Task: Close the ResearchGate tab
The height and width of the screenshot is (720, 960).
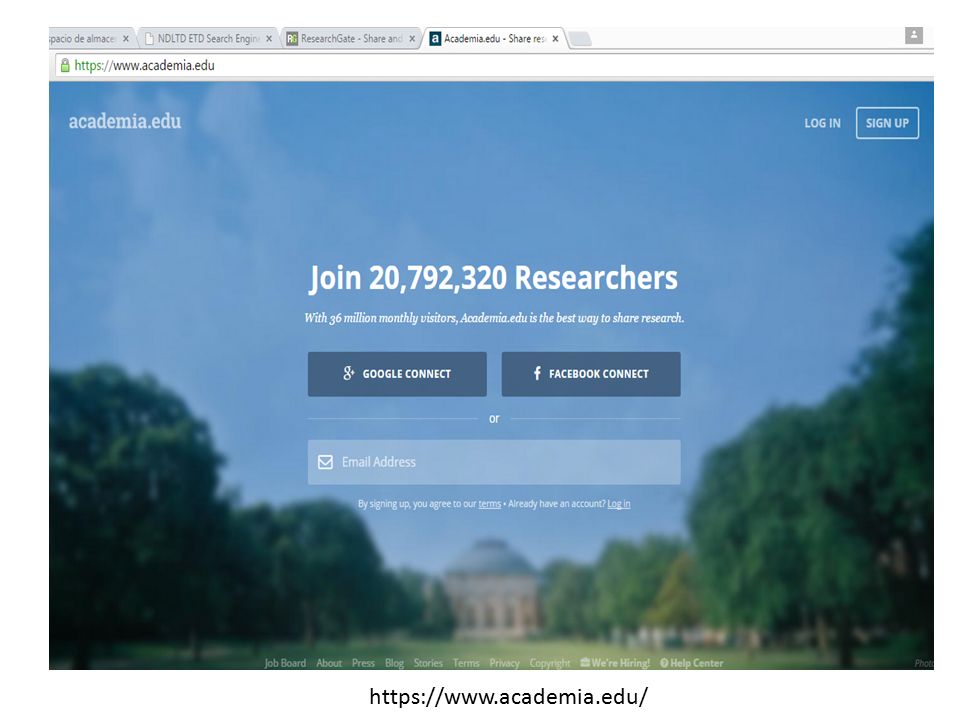Action: coord(412,39)
